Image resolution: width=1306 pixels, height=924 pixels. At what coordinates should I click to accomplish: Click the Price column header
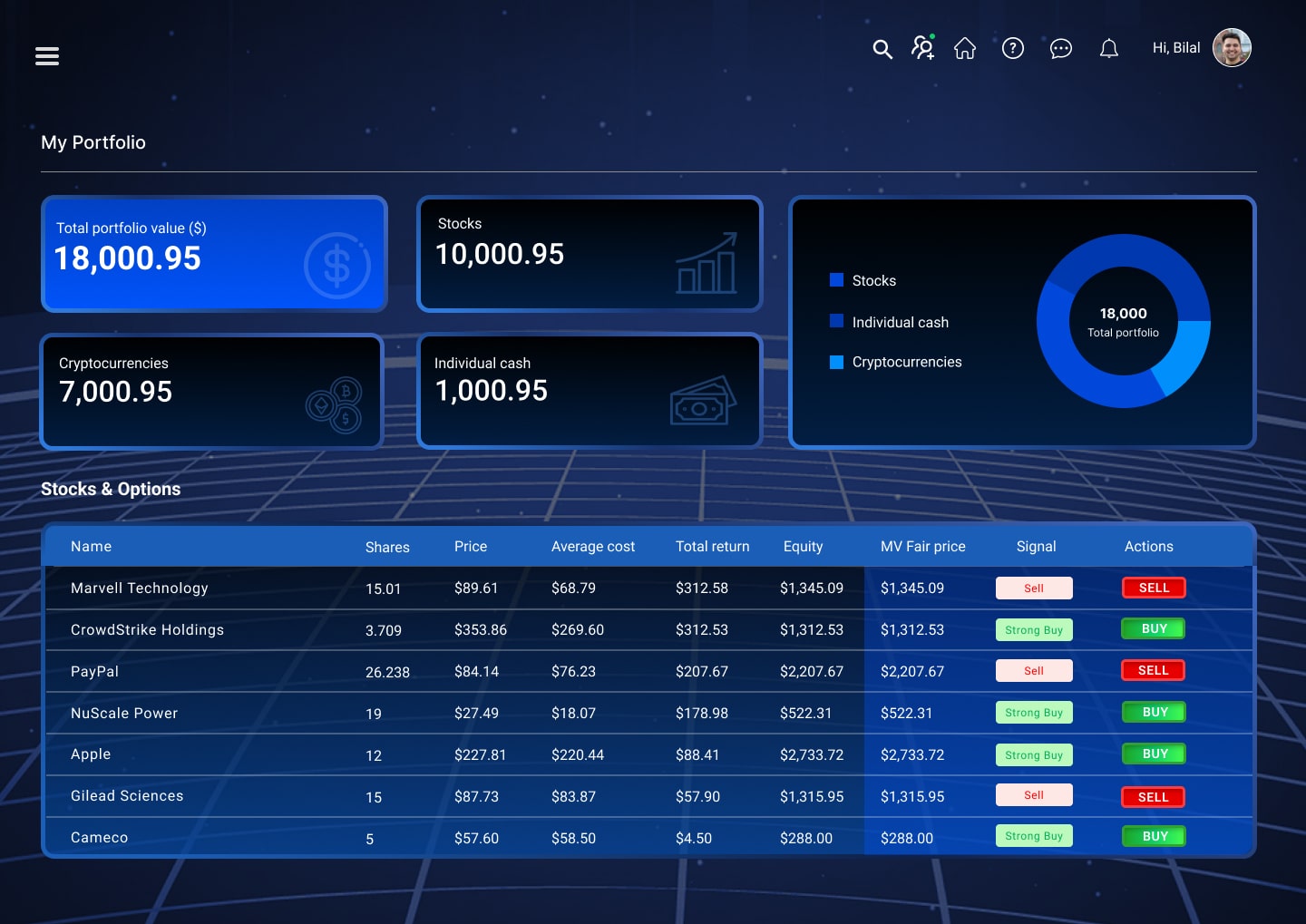click(x=471, y=546)
